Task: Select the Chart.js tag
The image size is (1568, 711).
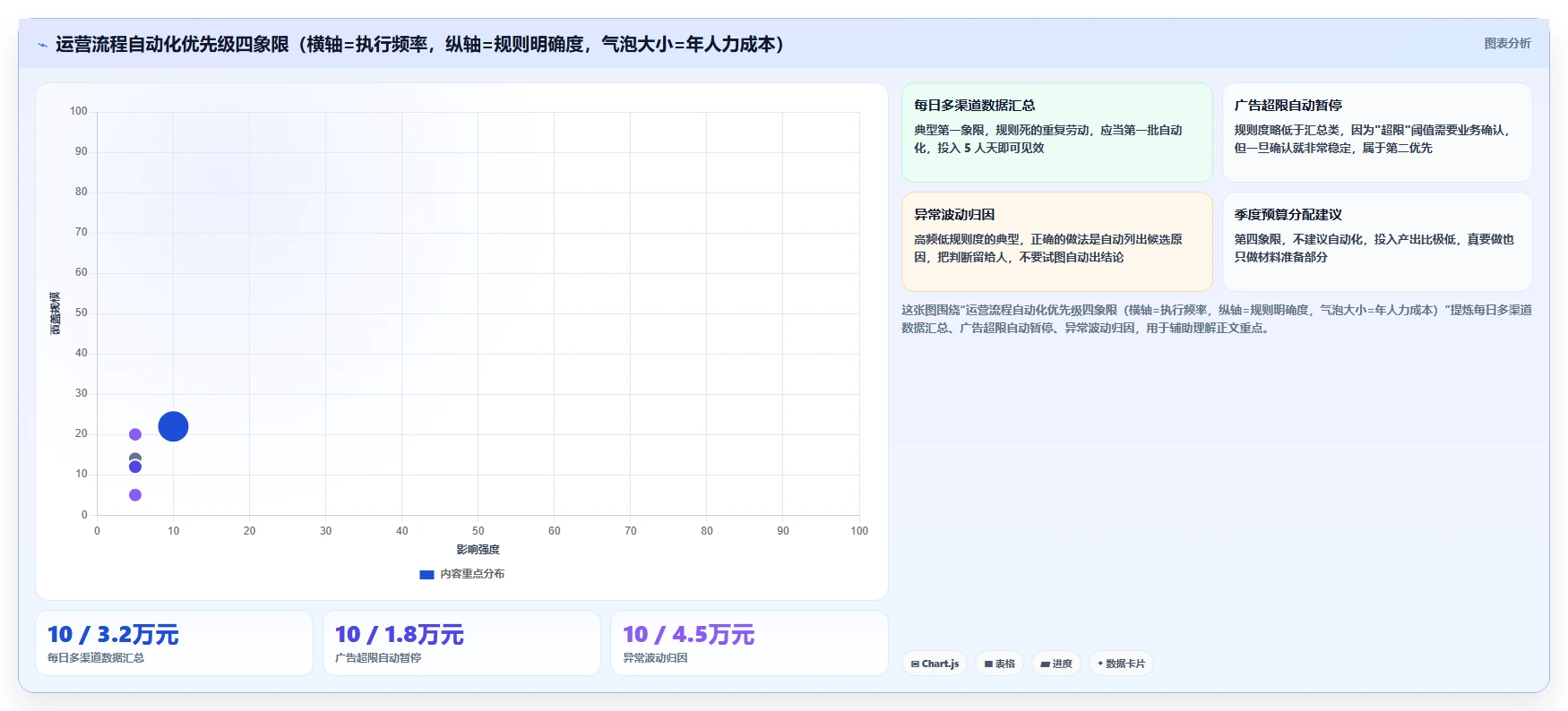Action: tap(935, 664)
